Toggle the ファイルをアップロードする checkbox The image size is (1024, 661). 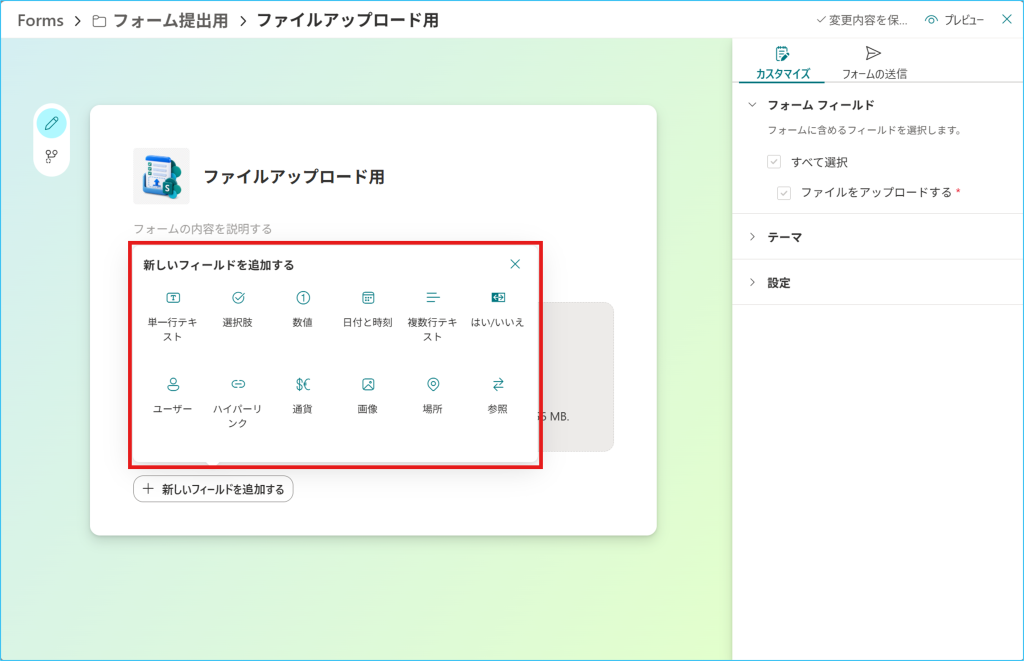[x=784, y=193]
